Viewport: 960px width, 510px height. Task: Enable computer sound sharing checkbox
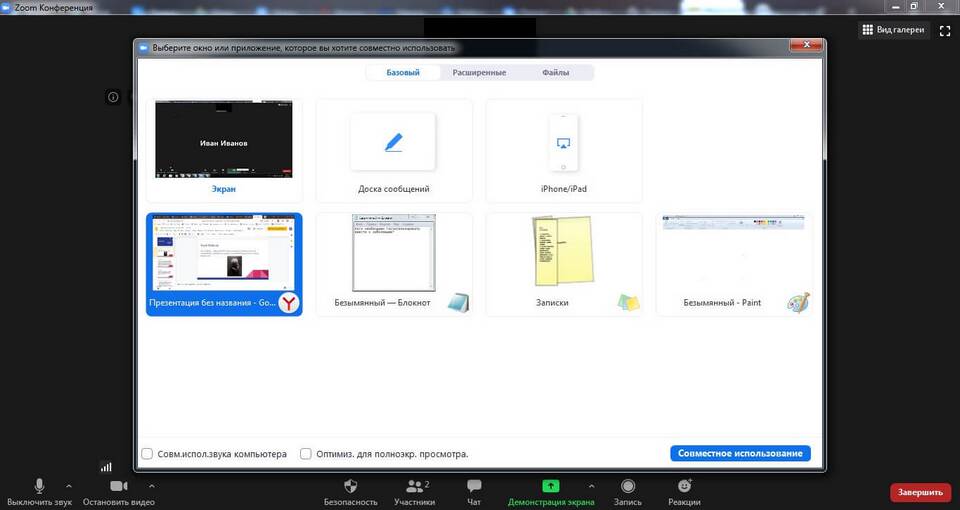(x=147, y=454)
